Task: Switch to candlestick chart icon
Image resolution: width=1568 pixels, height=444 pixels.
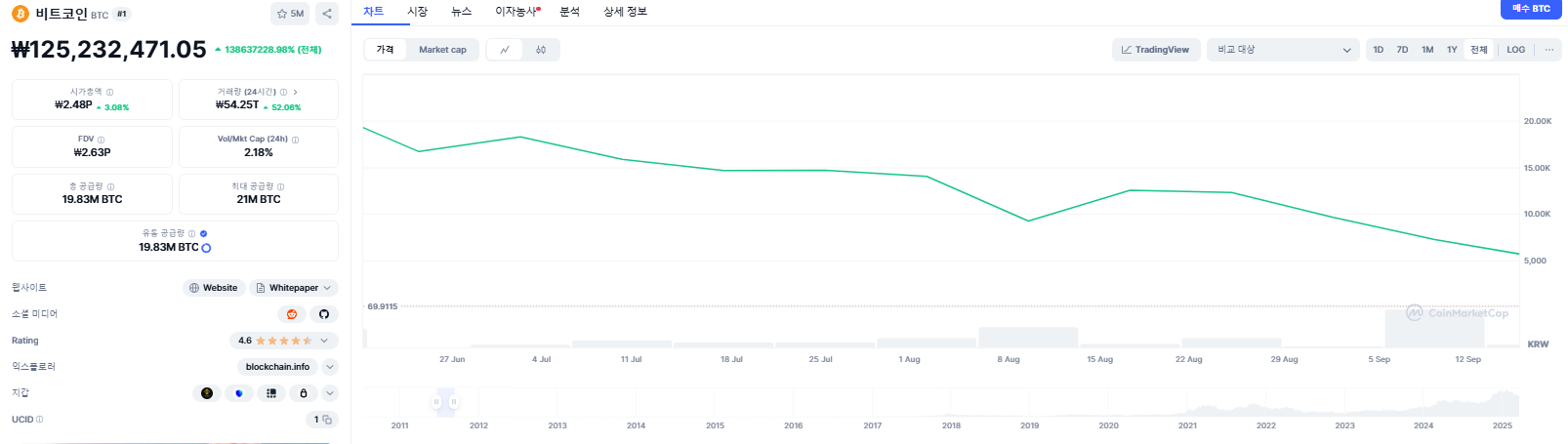Action: [541, 50]
